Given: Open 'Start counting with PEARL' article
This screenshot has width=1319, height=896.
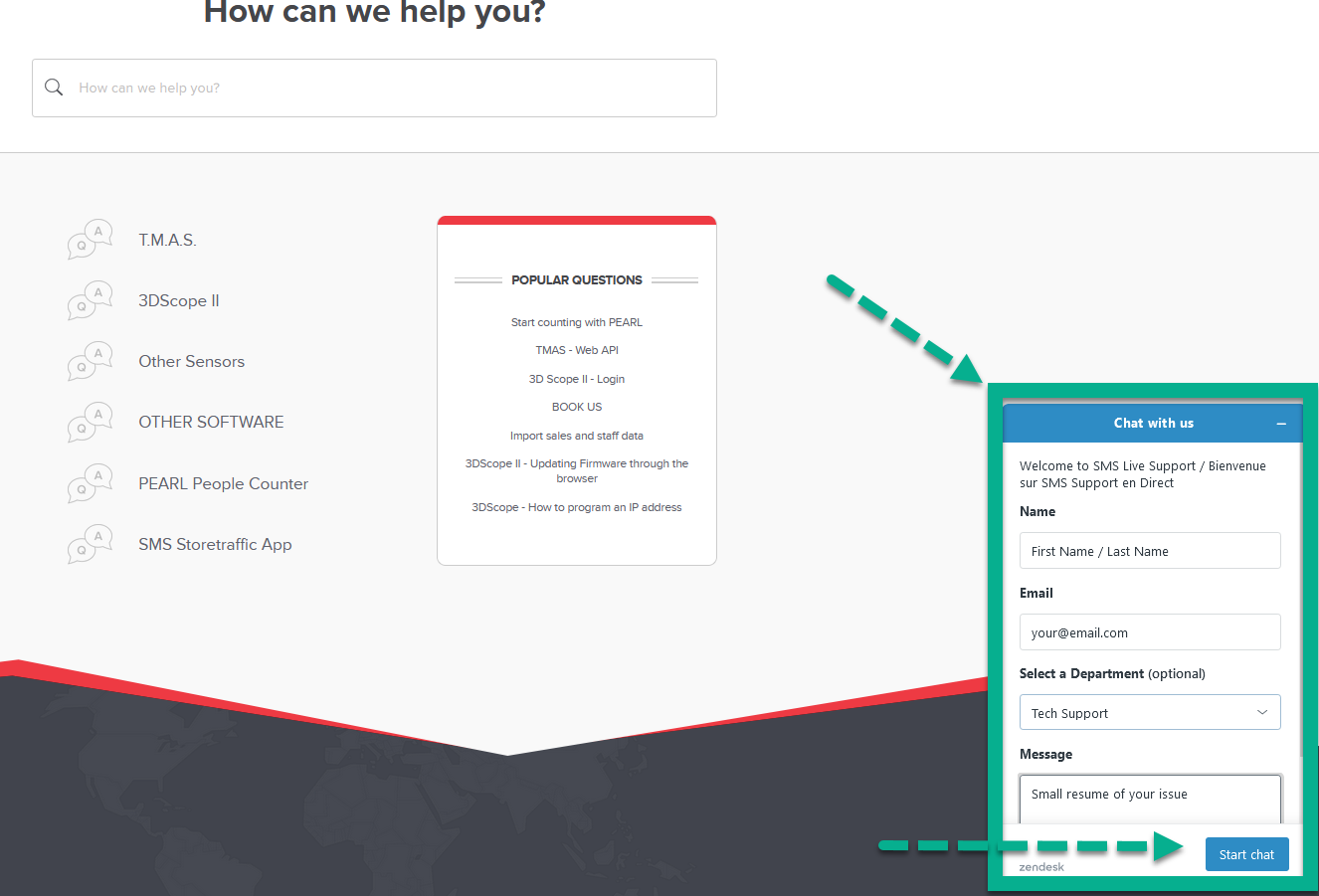Looking at the screenshot, I should click(x=577, y=322).
